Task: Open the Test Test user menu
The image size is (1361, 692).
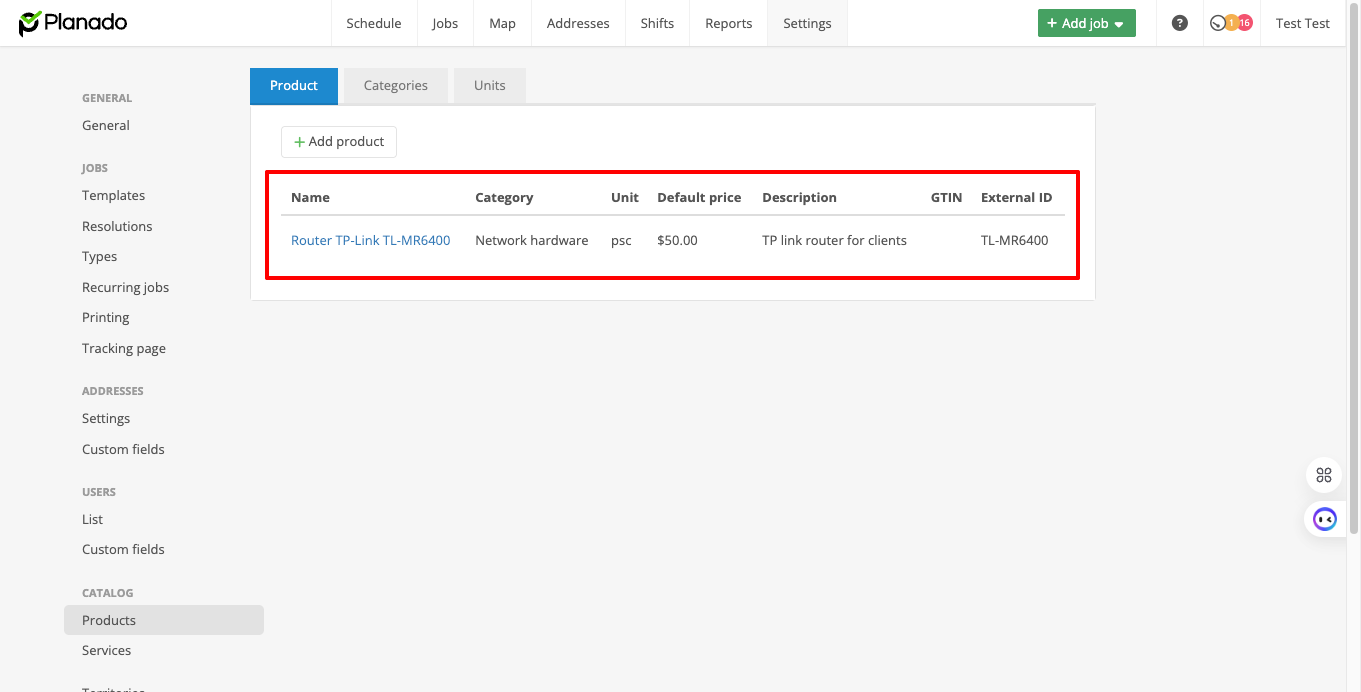Action: point(1303,23)
